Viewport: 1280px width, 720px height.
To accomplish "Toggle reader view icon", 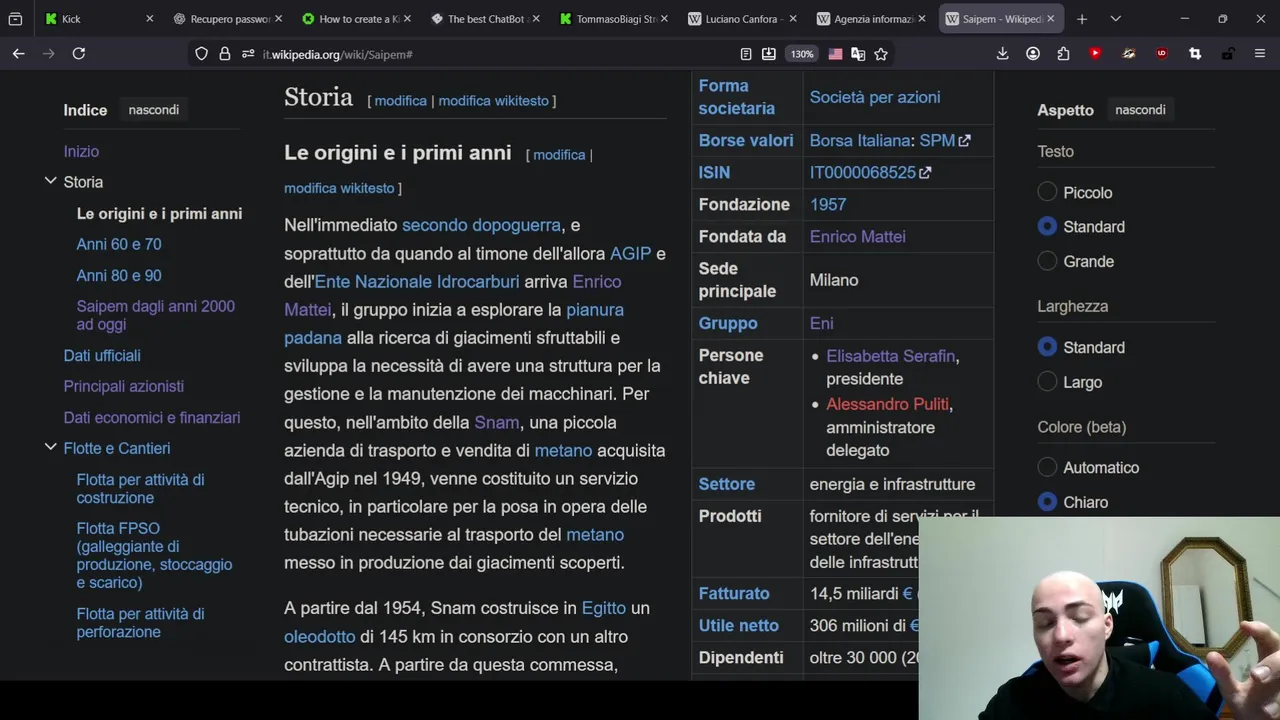I will pyautogui.click(x=746, y=54).
